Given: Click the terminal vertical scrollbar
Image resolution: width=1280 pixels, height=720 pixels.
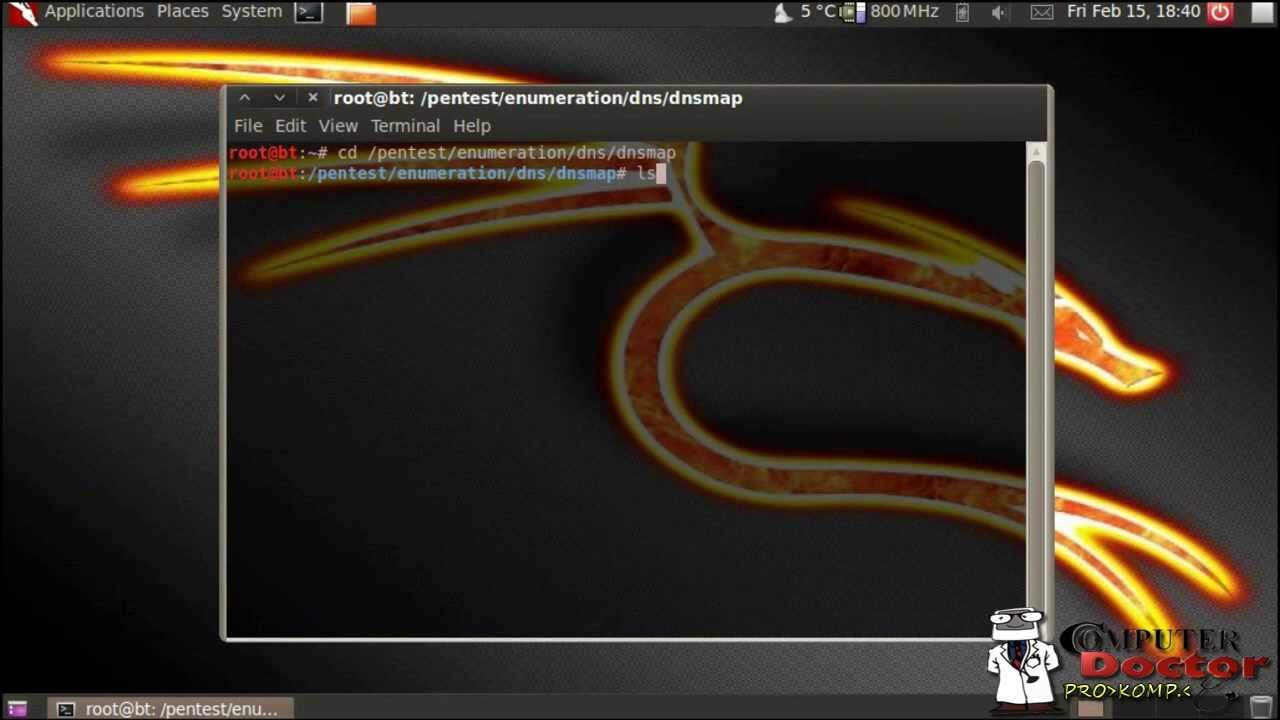Looking at the screenshot, I should coord(1036,390).
